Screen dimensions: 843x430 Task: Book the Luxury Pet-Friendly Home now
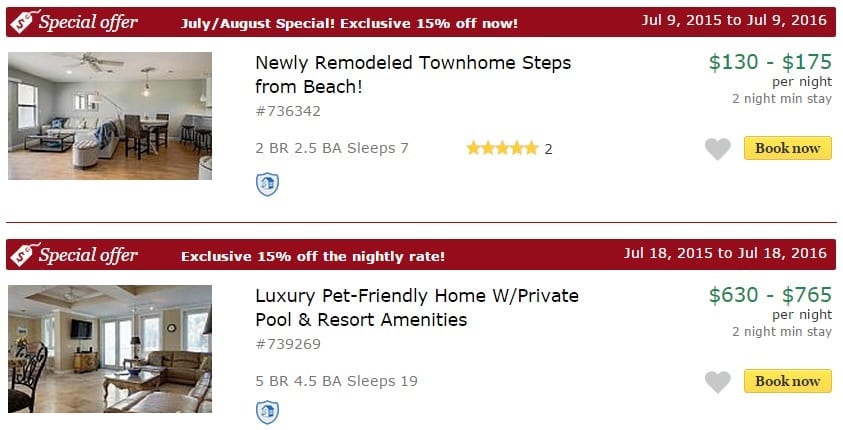click(787, 381)
